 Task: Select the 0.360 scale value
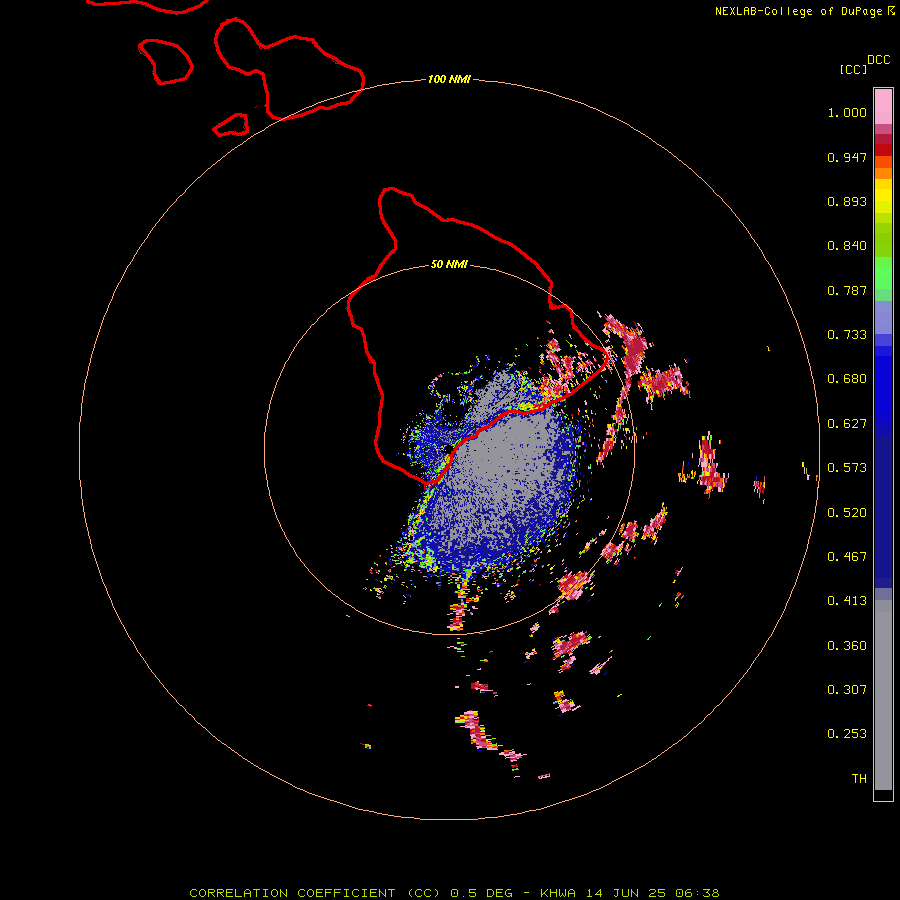click(847, 646)
